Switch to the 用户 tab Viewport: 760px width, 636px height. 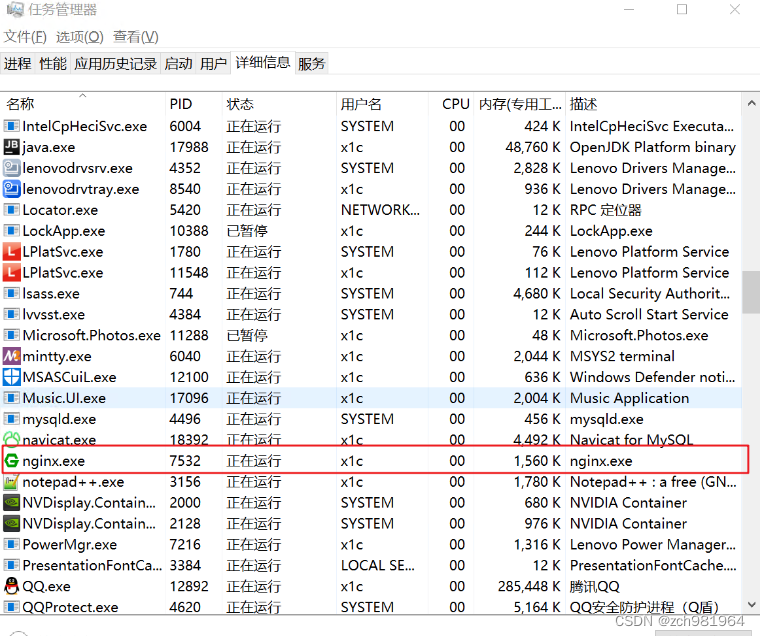213,64
